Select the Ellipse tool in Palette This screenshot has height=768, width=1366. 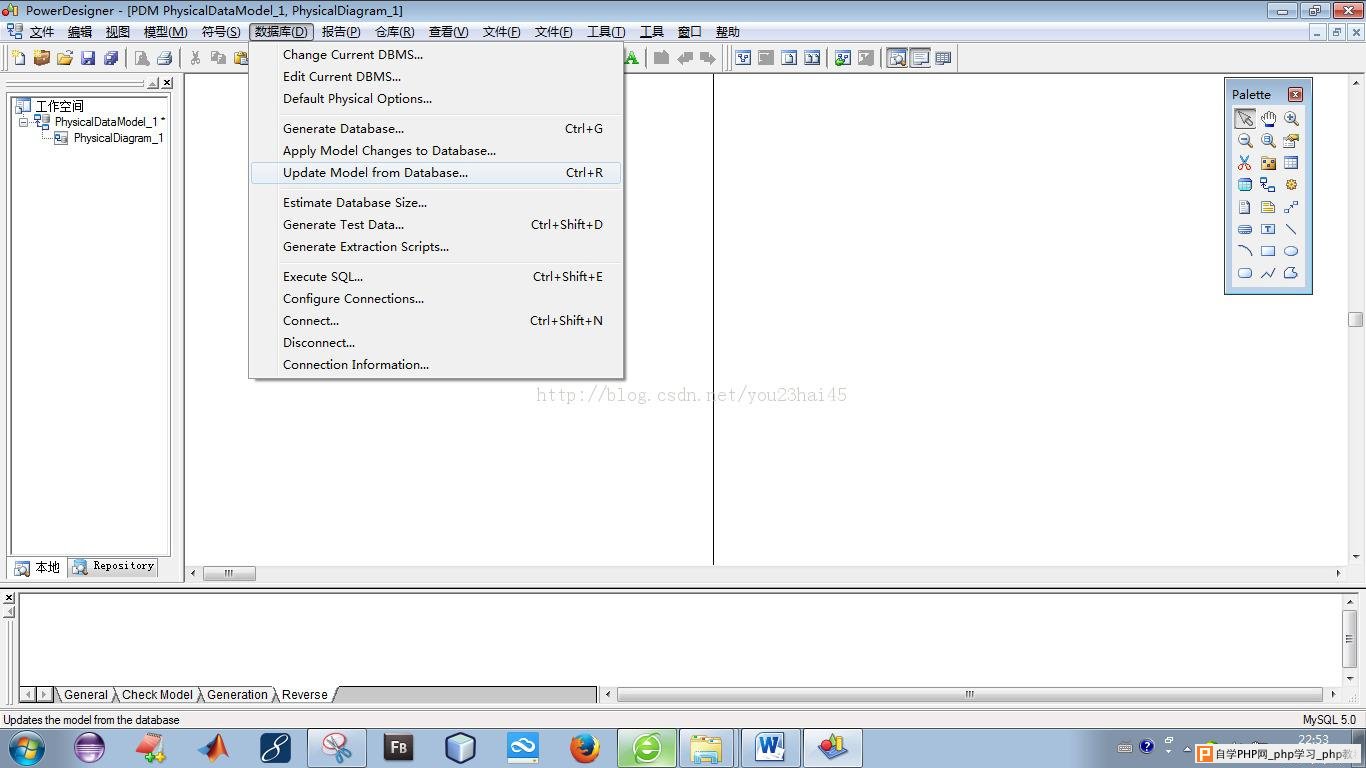coord(1291,251)
